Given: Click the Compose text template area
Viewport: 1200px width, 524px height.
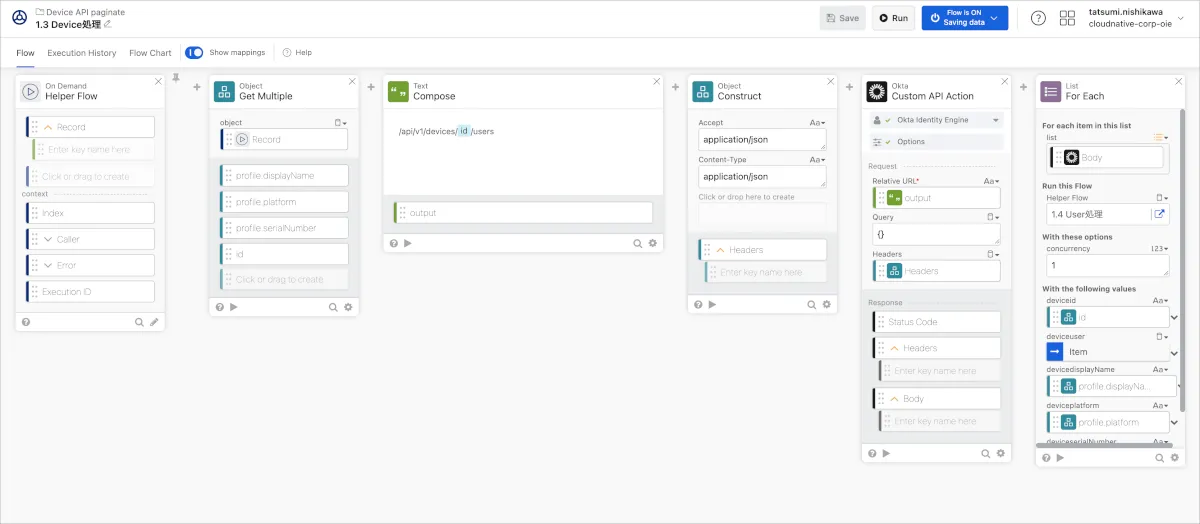Looking at the screenshot, I should 522,151.
